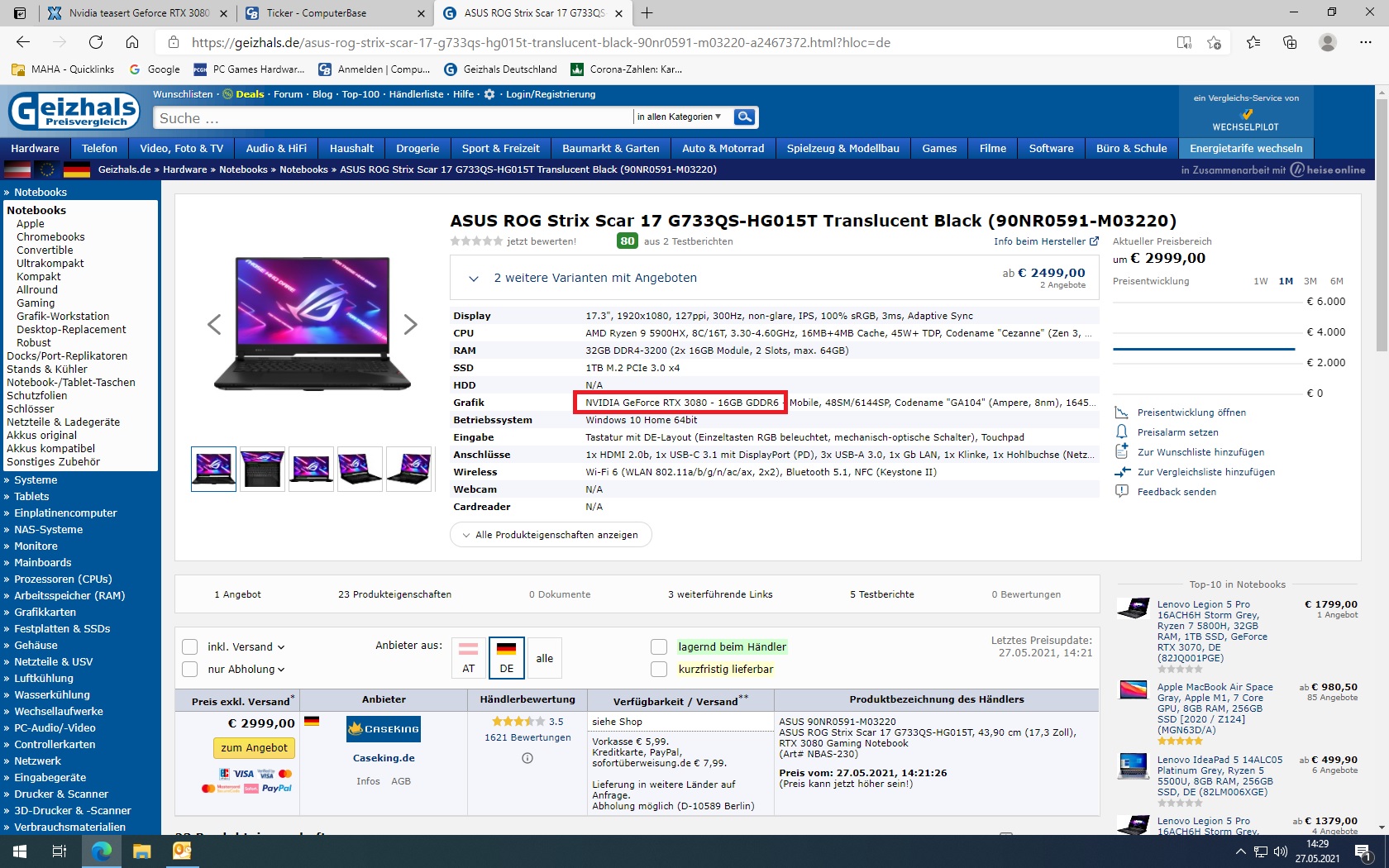Go back in browser history
Image resolution: width=1389 pixels, height=868 pixels.
pyautogui.click(x=23, y=42)
